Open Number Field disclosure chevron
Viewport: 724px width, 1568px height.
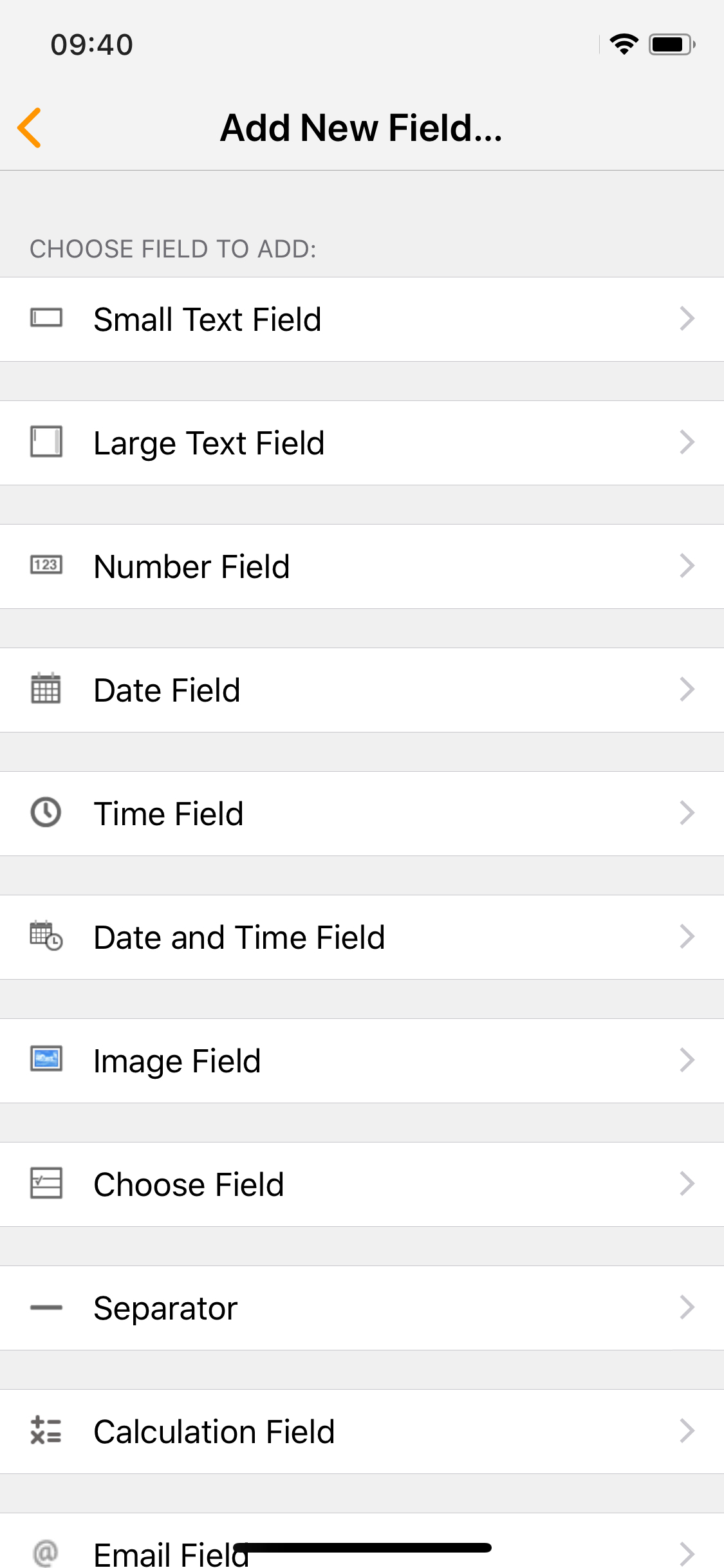[x=687, y=566]
